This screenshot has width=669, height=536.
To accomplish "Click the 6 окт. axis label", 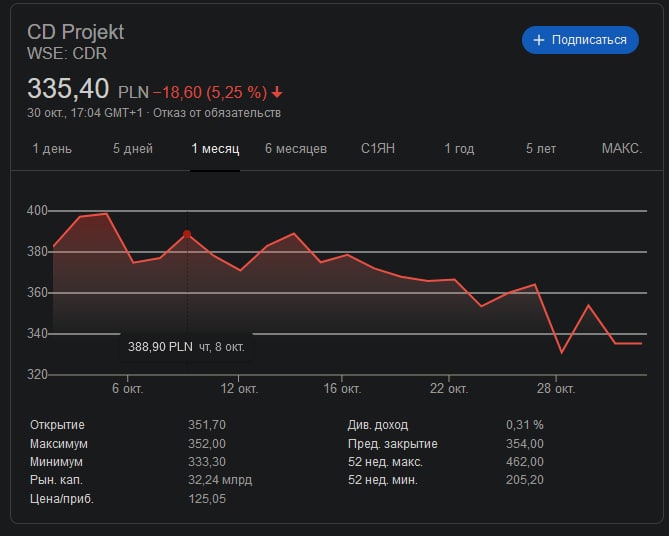I will (128, 389).
